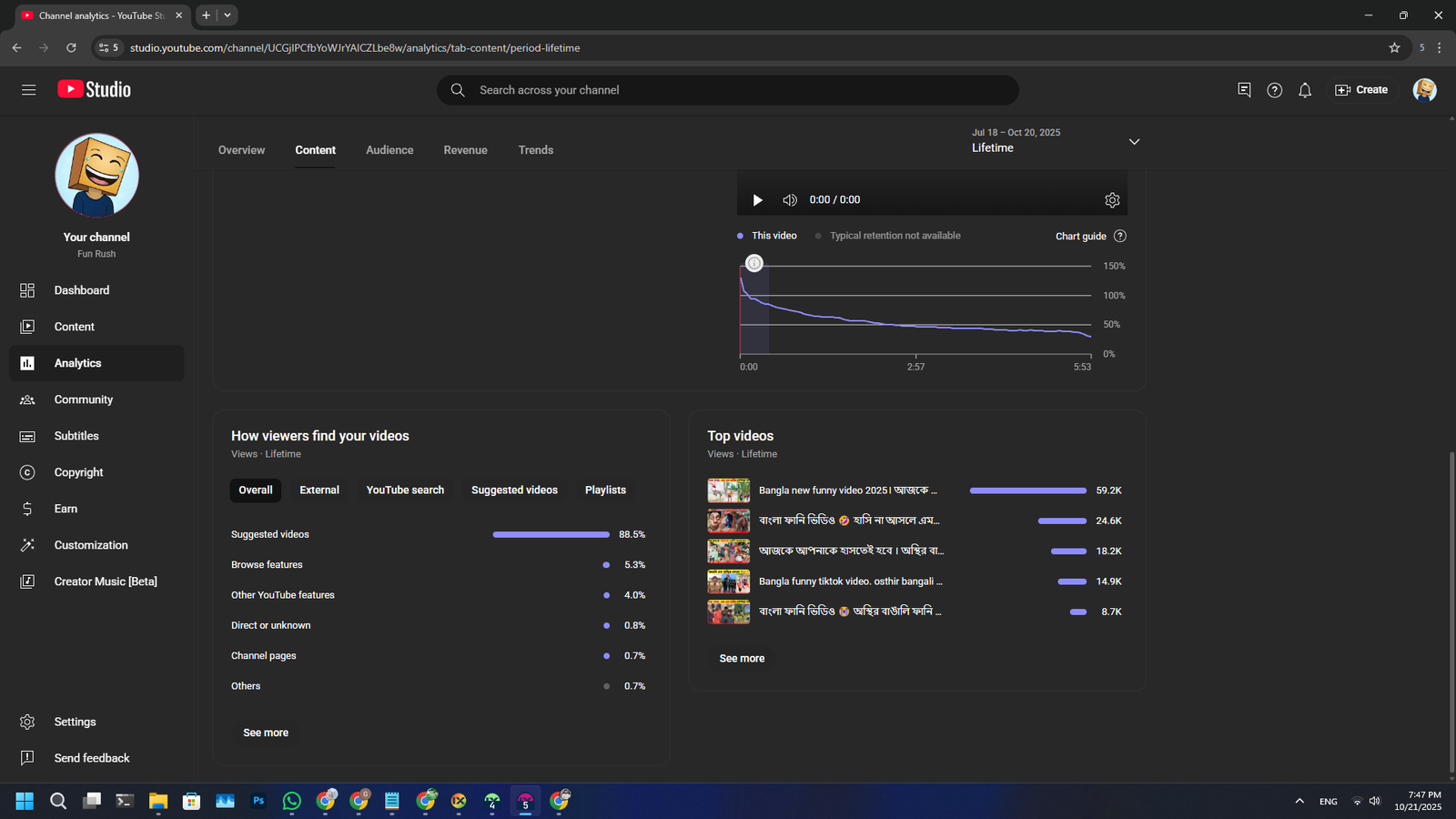Click the Create button

click(1361, 90)
